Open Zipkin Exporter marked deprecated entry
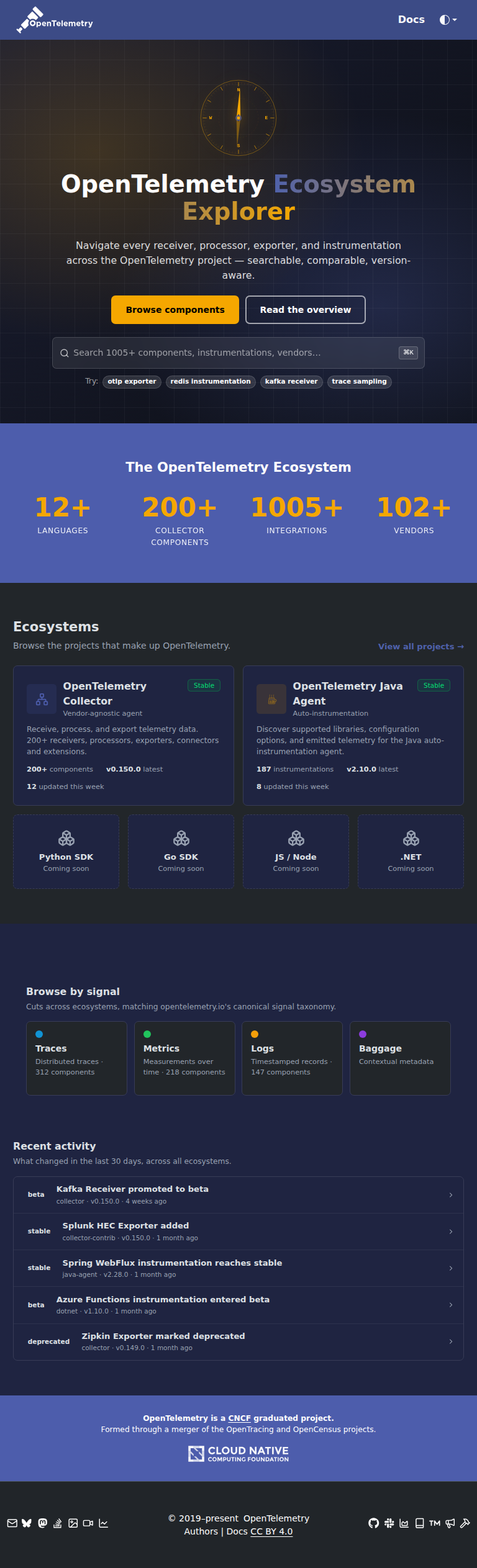 (x=238, y=1341)
